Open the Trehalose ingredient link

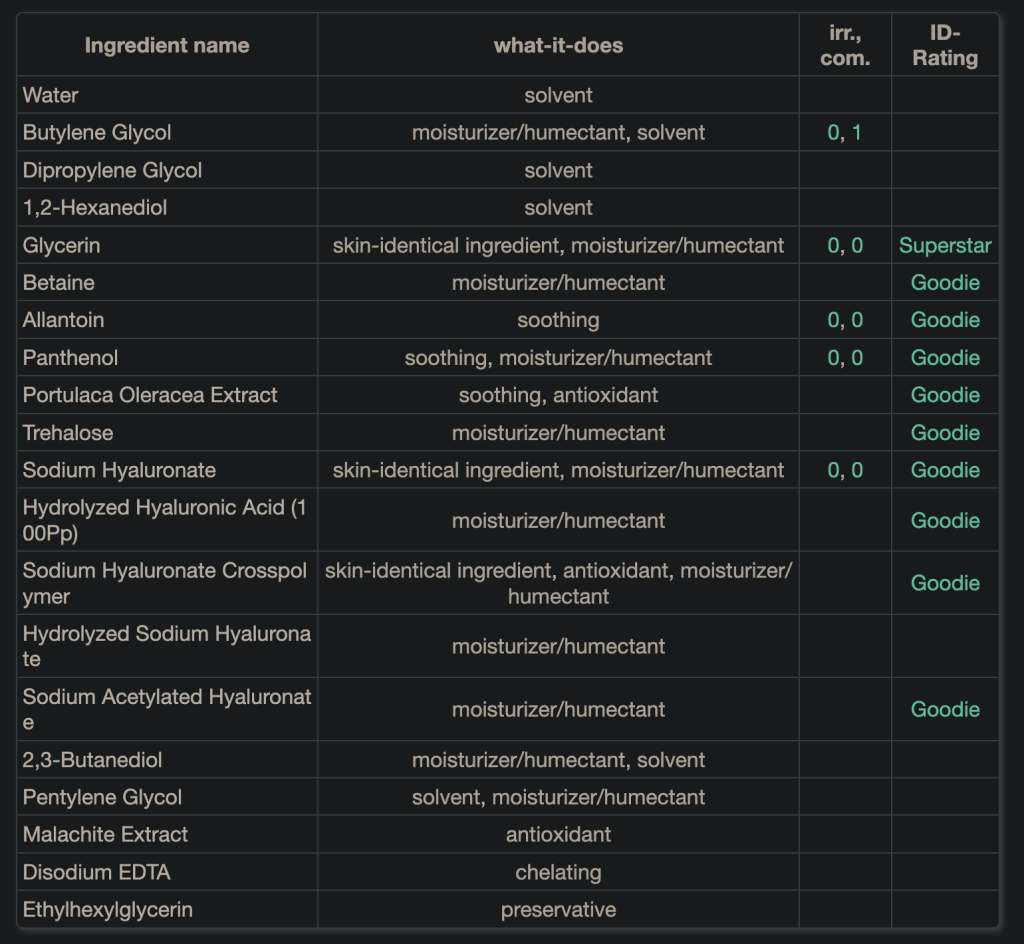tap(68, 433)
